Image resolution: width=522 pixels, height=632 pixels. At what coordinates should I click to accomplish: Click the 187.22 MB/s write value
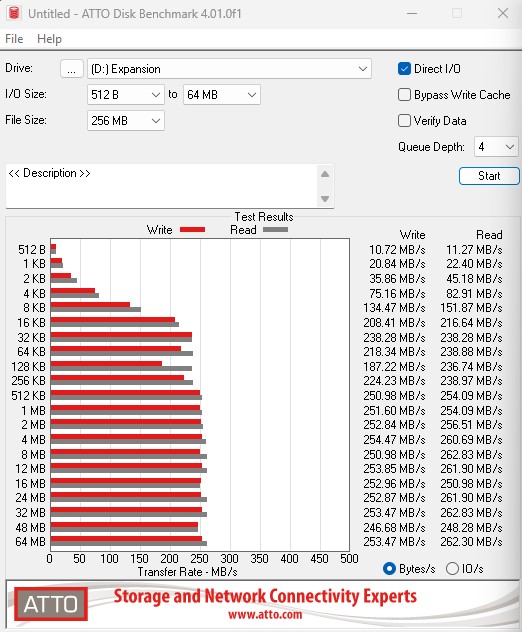394,366
